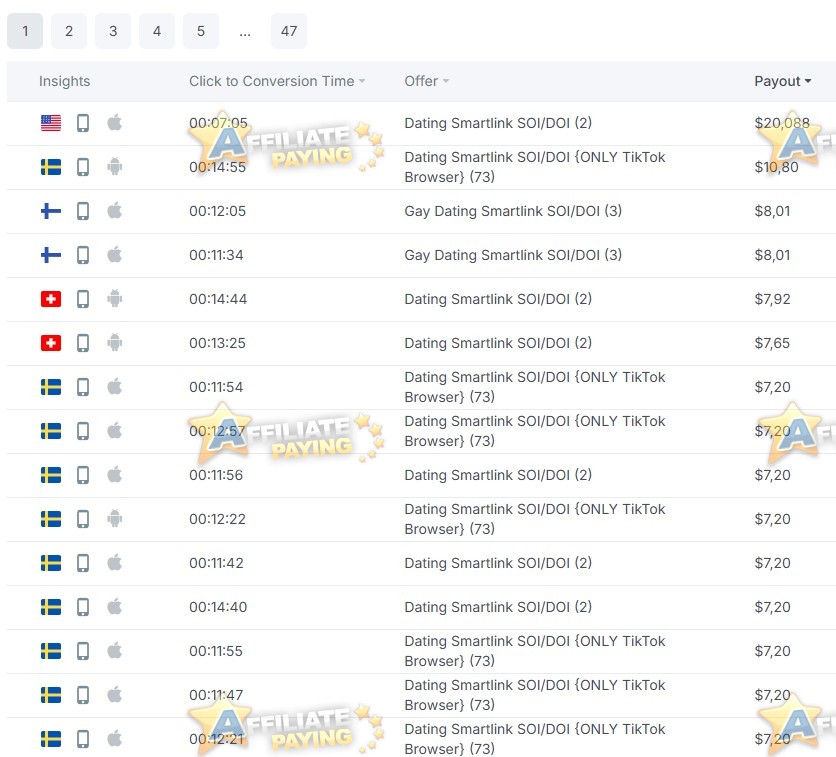This screenshot has width=836, height=757.
Task: Click Apple icon in 00:12:05 row
Action: 115,211
